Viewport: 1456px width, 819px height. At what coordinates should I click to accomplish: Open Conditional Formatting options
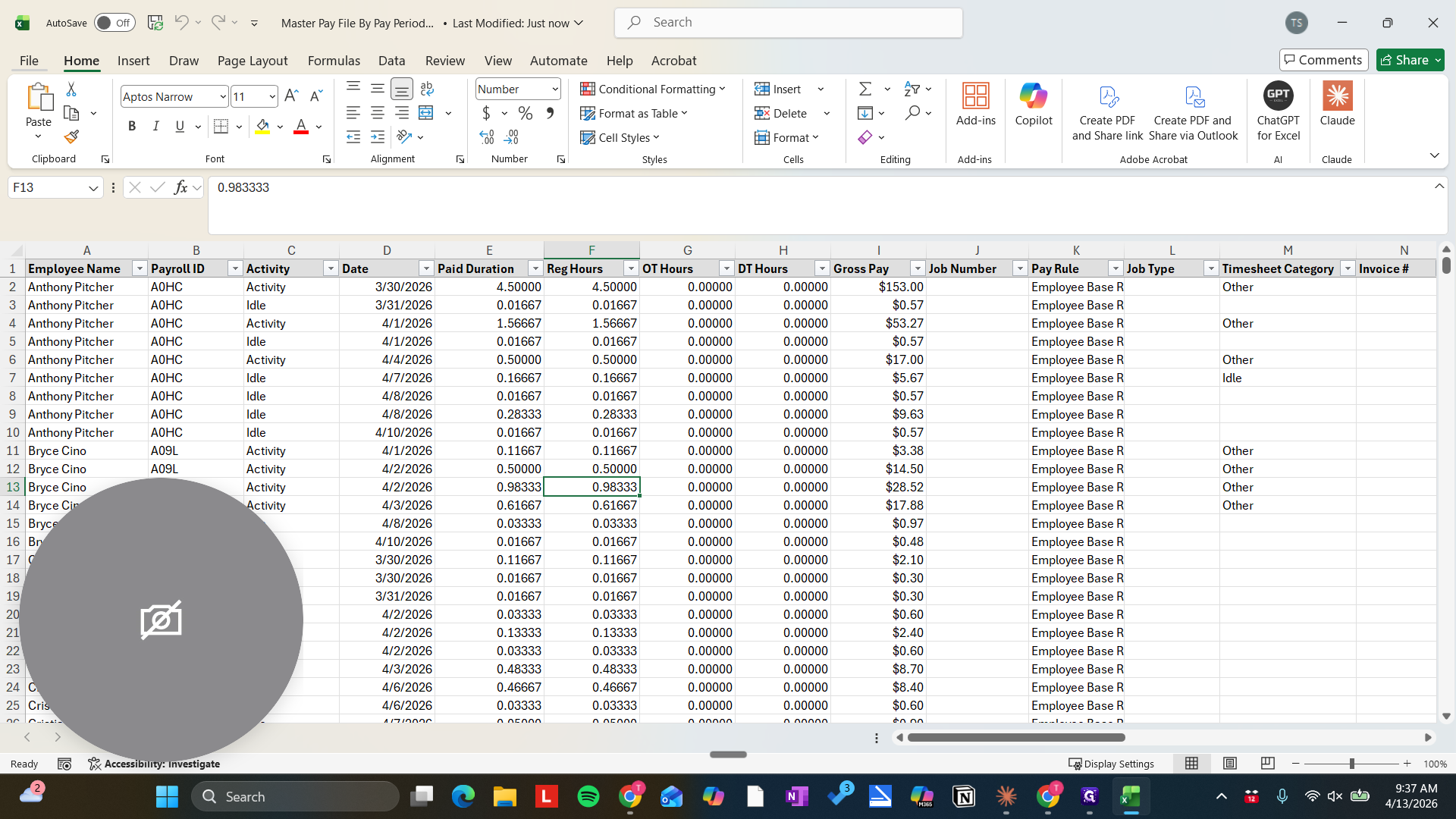pyautogui.click(x=654, y=89)
